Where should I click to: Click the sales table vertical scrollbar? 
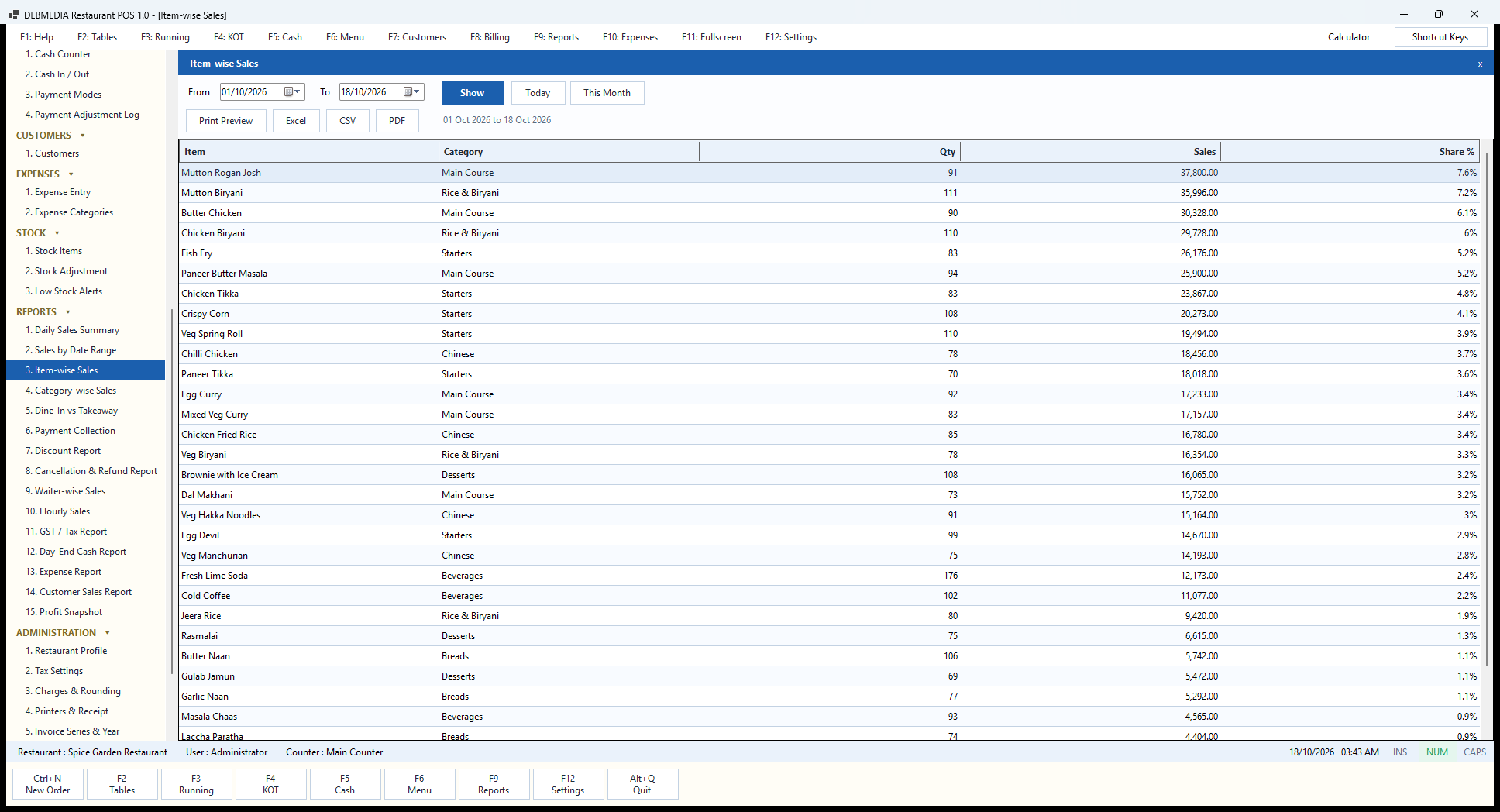coord(1486,409)
